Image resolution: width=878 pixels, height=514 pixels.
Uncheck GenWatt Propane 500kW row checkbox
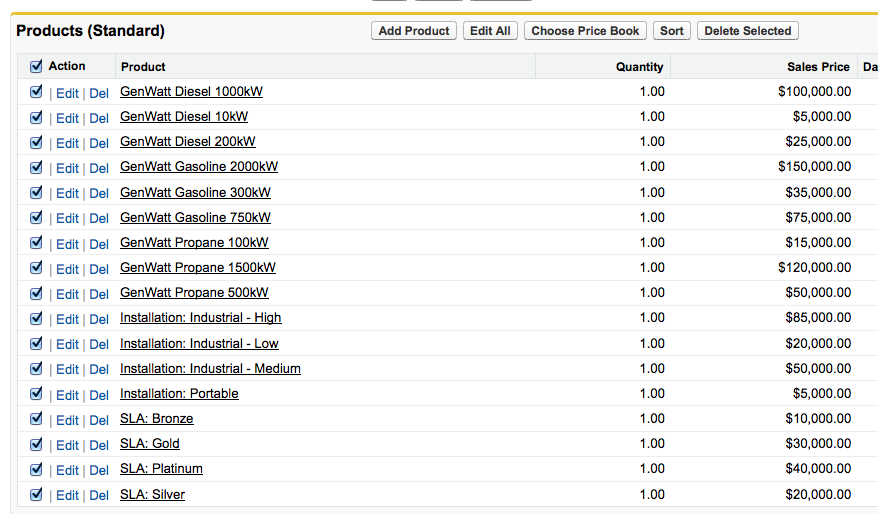coord(36,293)
